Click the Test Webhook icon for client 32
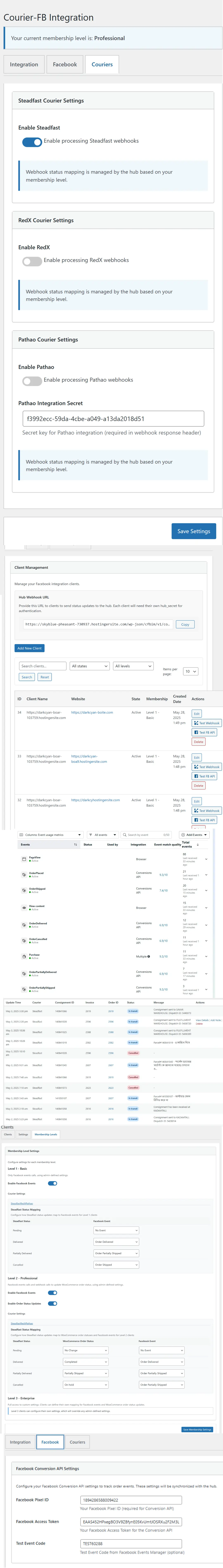Viewport: 223px width, 1568px height. coord(196,811)
